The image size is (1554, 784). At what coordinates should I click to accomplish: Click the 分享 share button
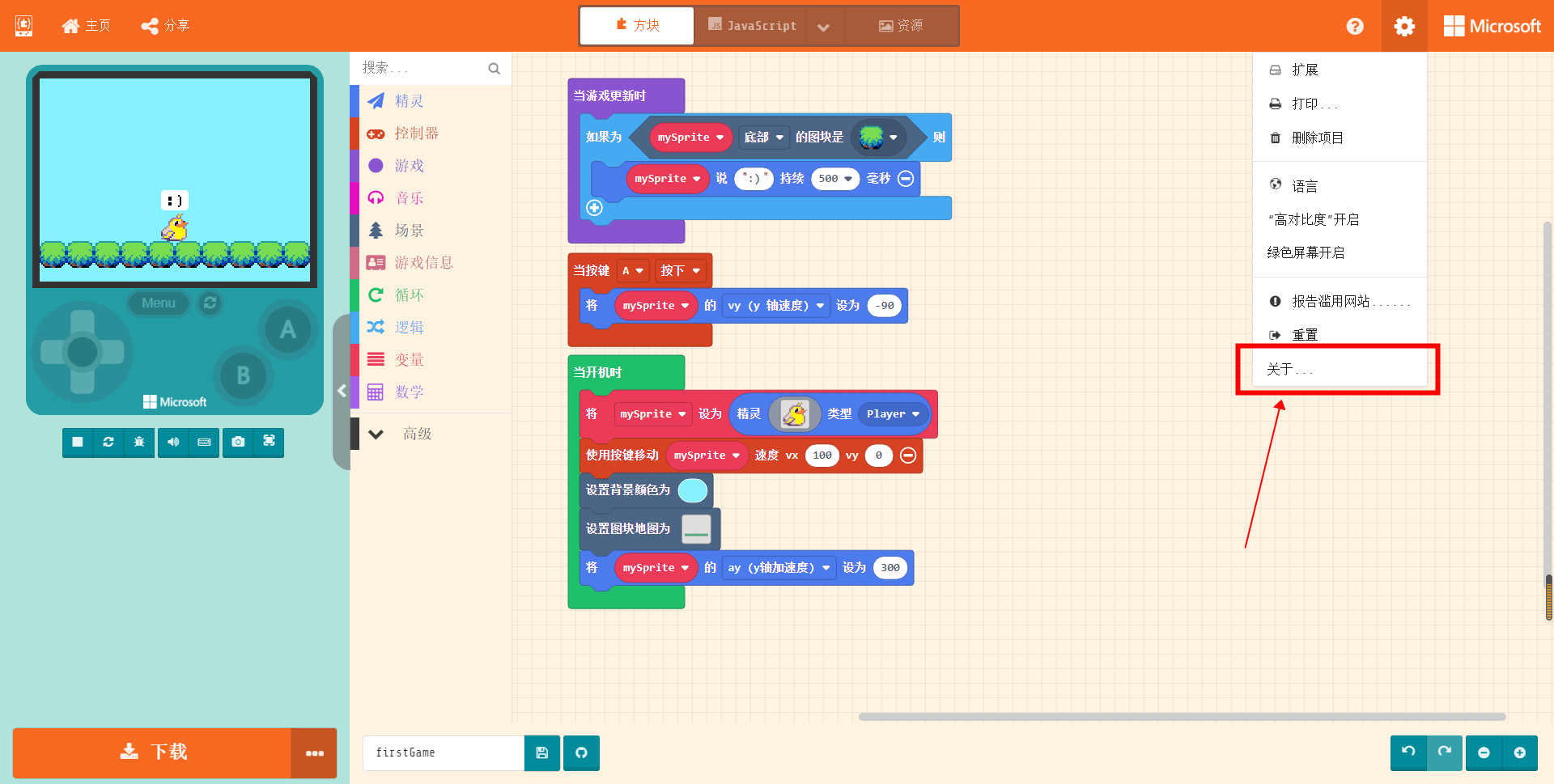coord(165,26)
